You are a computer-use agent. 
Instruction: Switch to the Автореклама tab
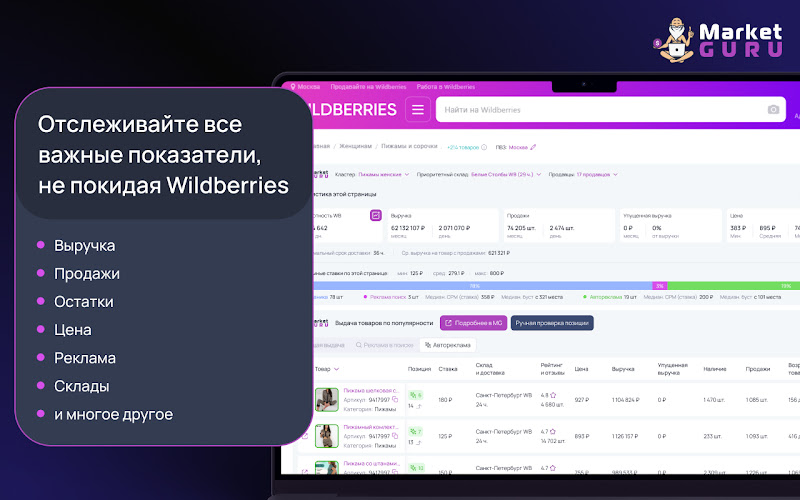coord(447,345)
